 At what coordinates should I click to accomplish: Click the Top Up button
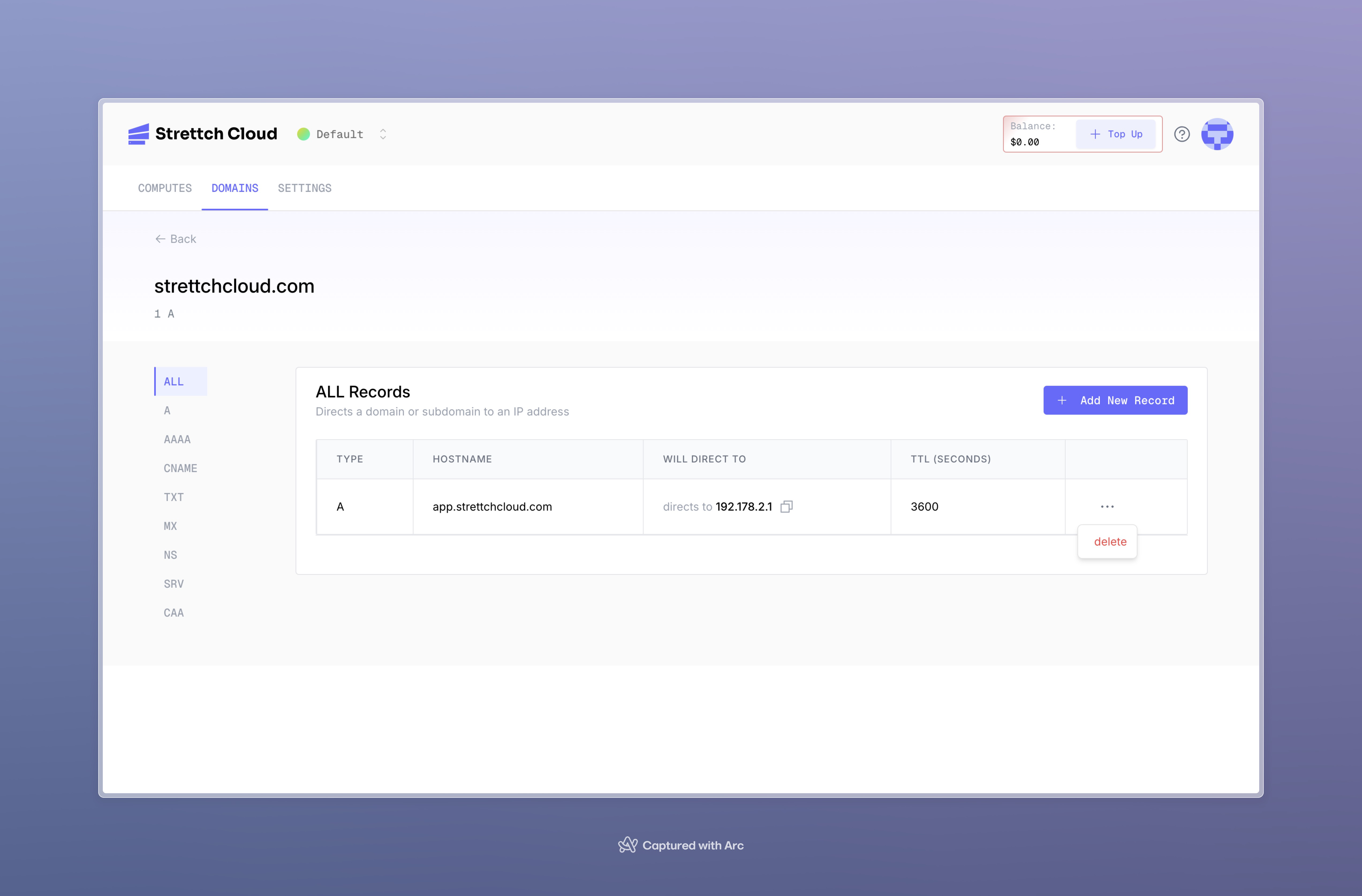1115,134
